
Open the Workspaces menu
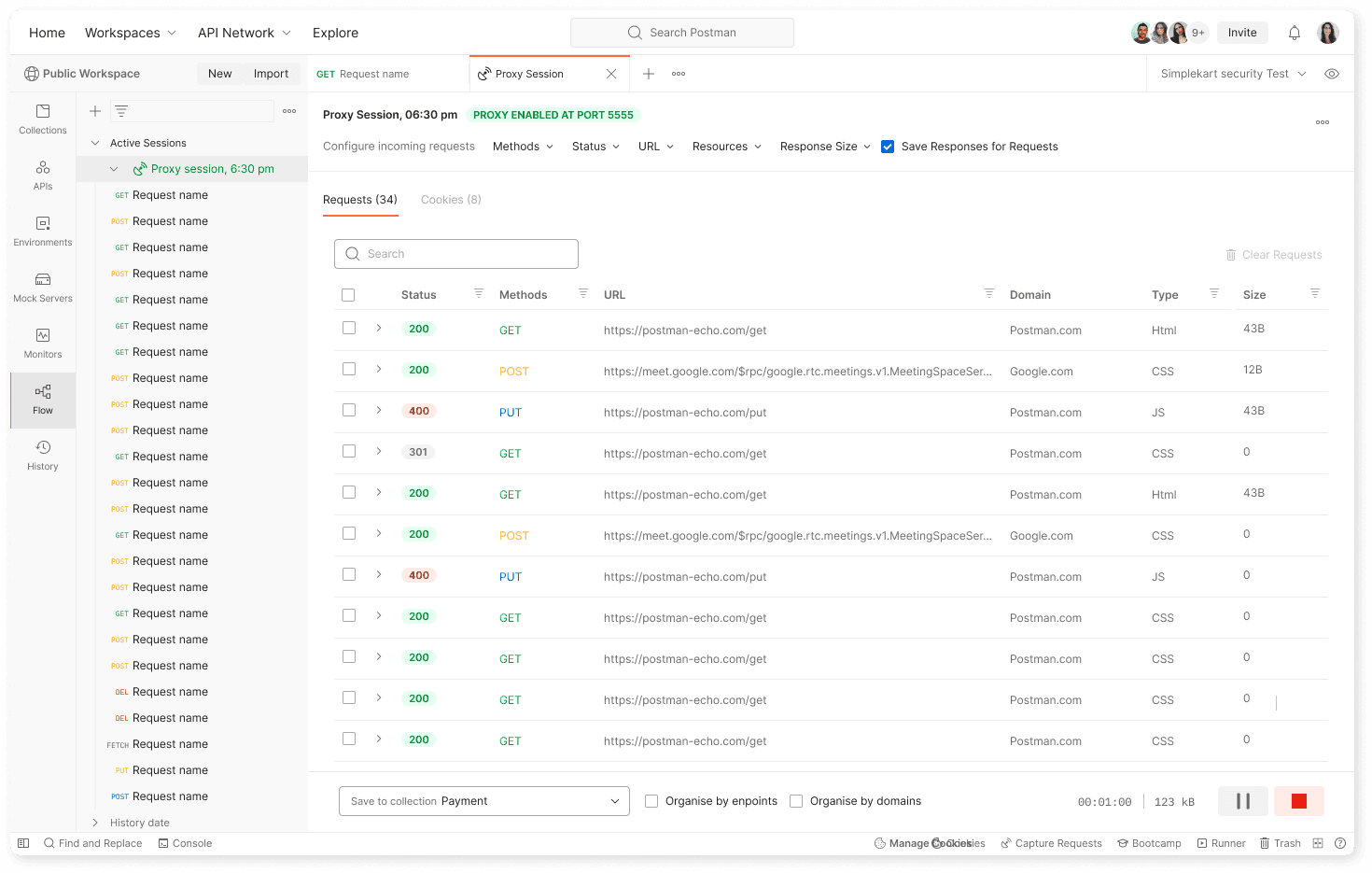click(x=131, y=33)
